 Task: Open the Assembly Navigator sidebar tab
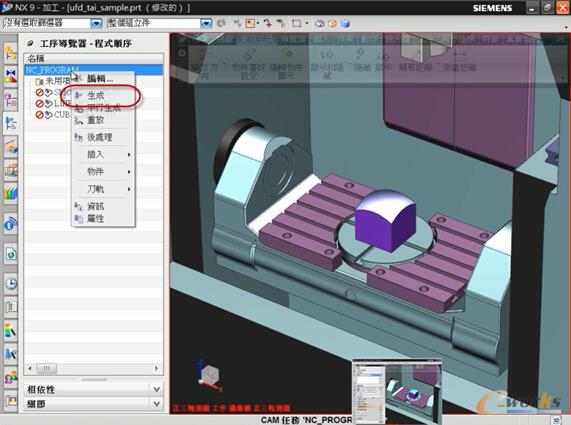tap(10, 54)
